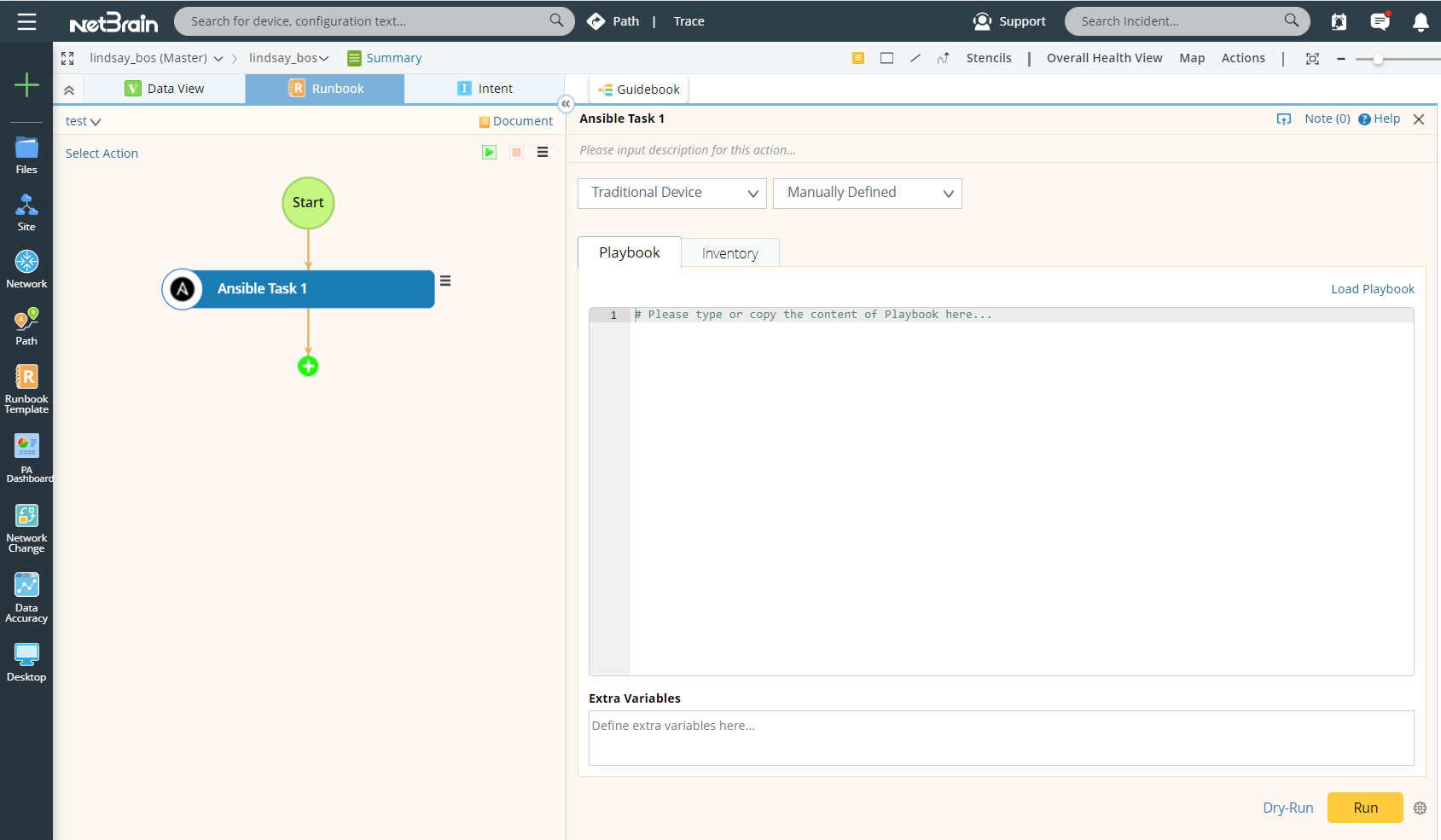Click the device search magnifier icon
Screen dimensions: 1441x840
pyautogui.click(x=556, y=20)
